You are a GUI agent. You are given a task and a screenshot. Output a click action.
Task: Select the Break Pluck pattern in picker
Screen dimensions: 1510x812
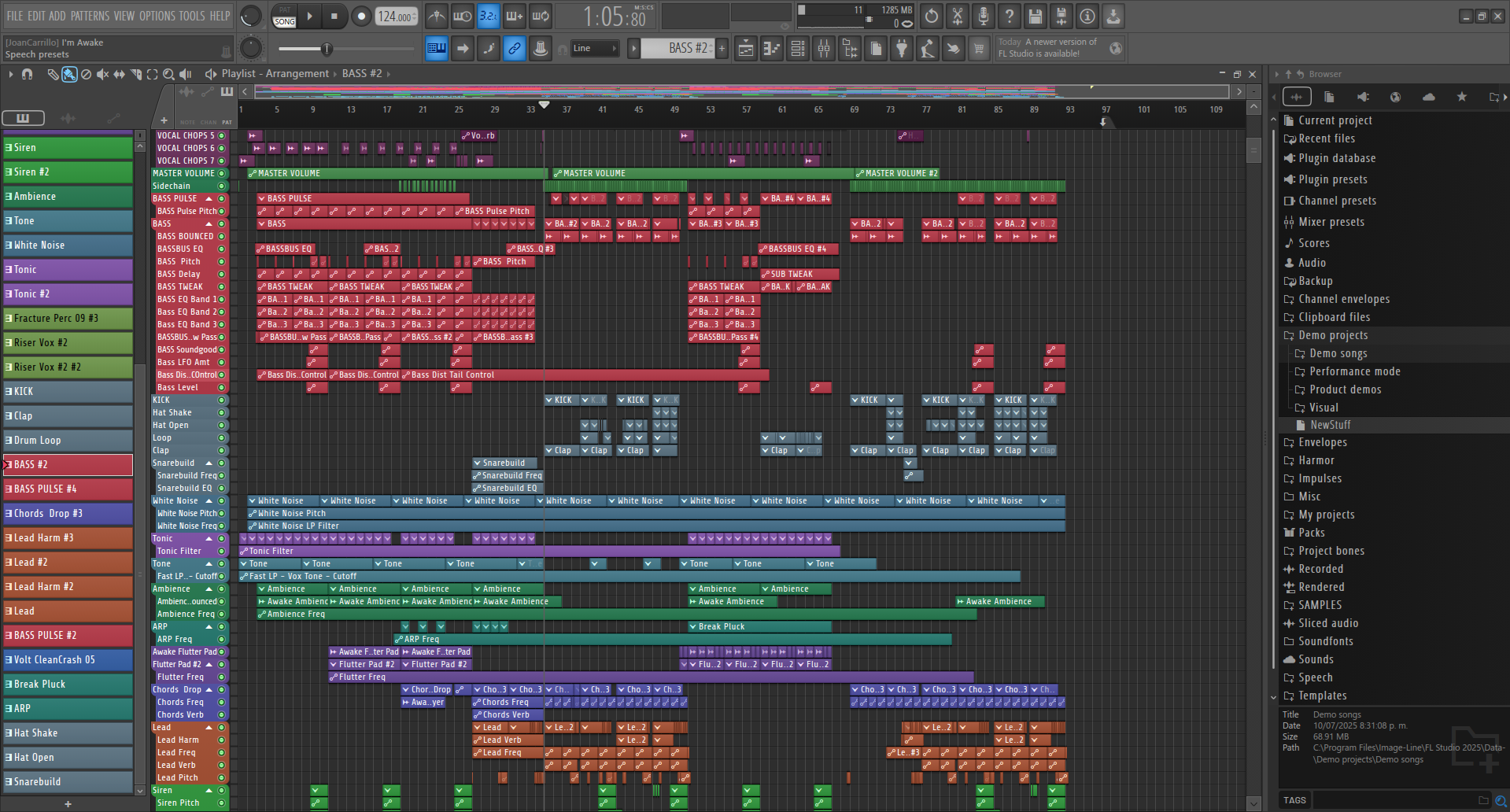68,684
